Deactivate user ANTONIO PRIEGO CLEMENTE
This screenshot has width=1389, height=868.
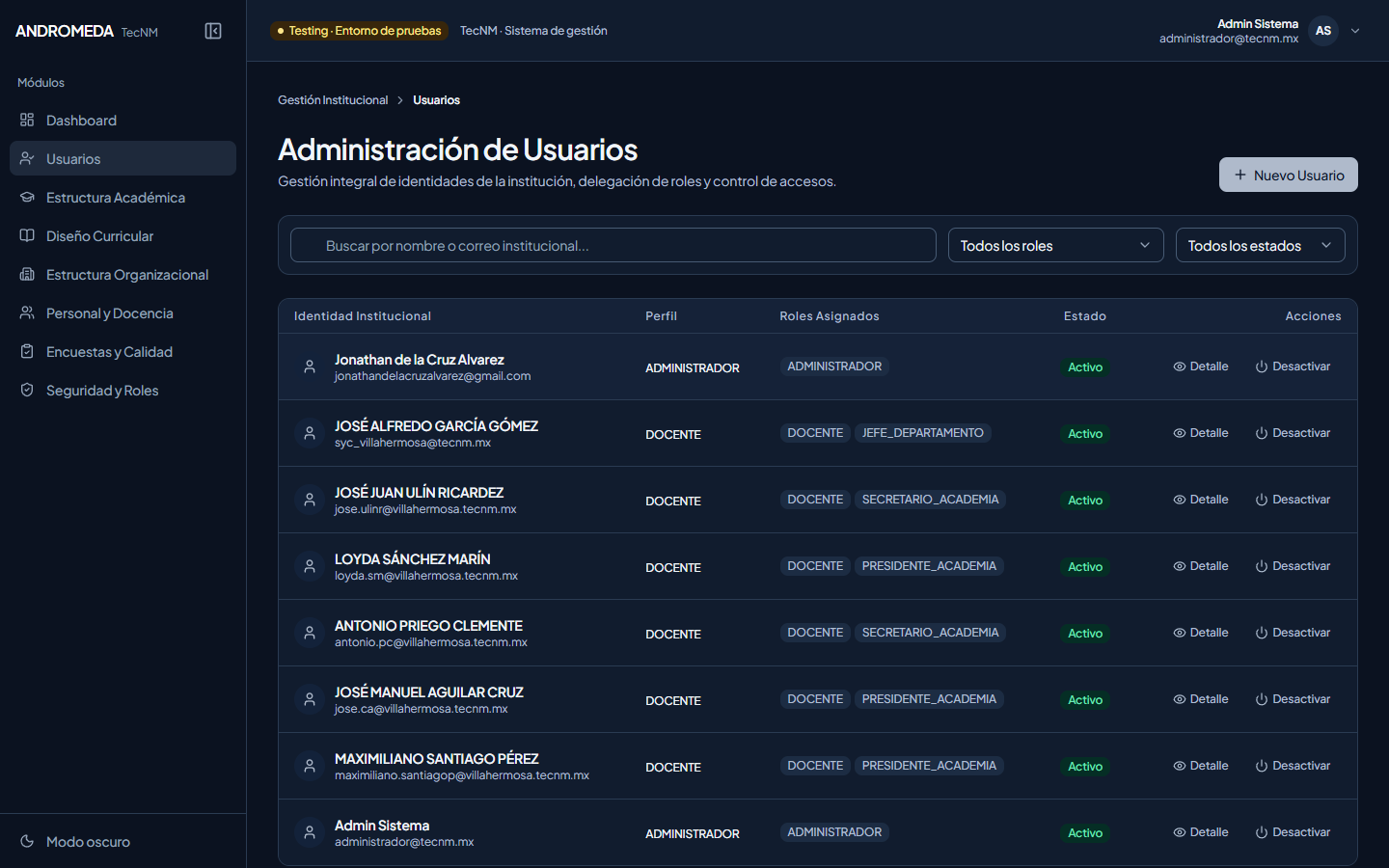click(1293, 633)
